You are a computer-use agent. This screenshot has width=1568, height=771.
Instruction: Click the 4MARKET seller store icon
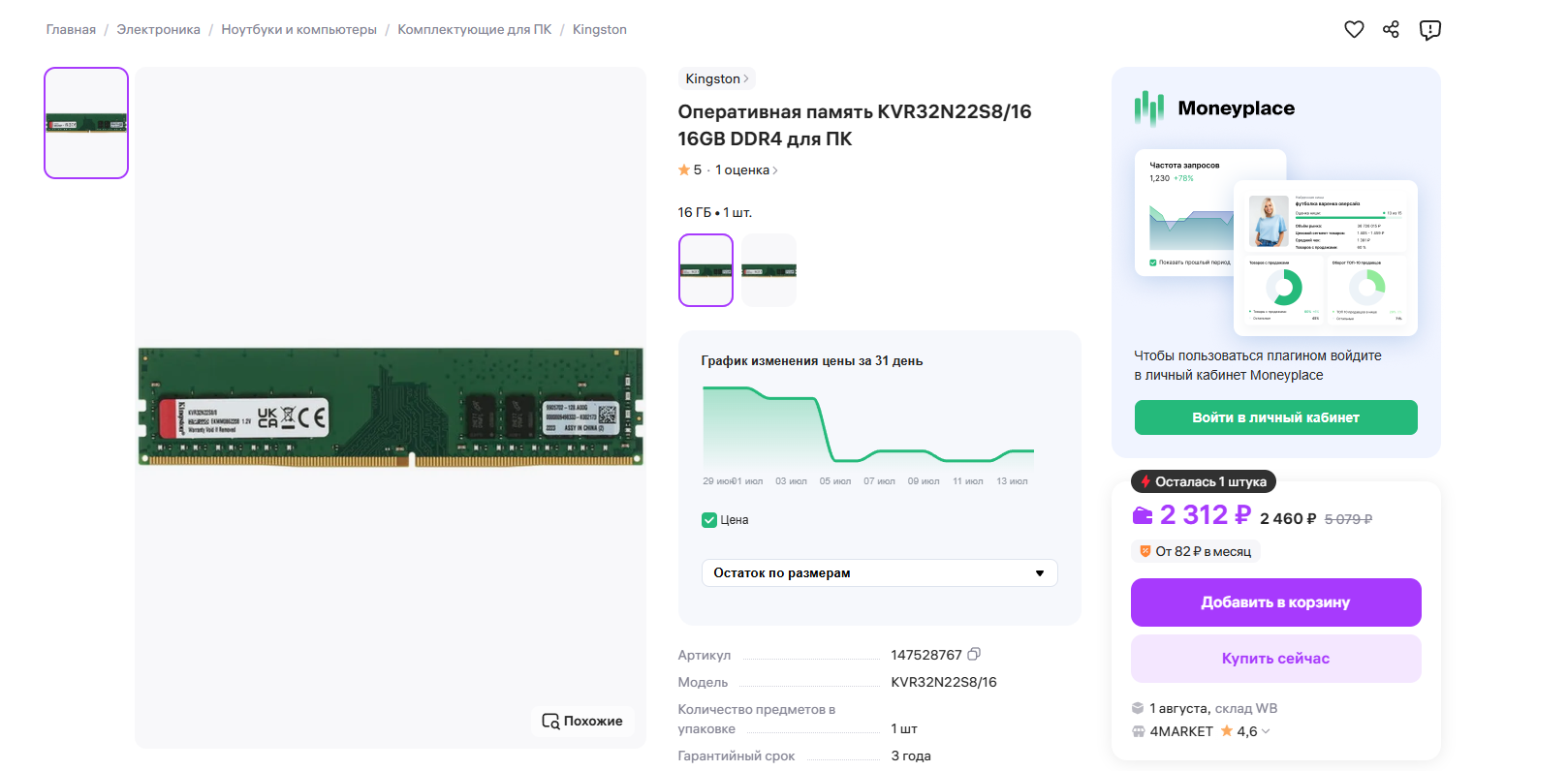[x=1139, y=731]
